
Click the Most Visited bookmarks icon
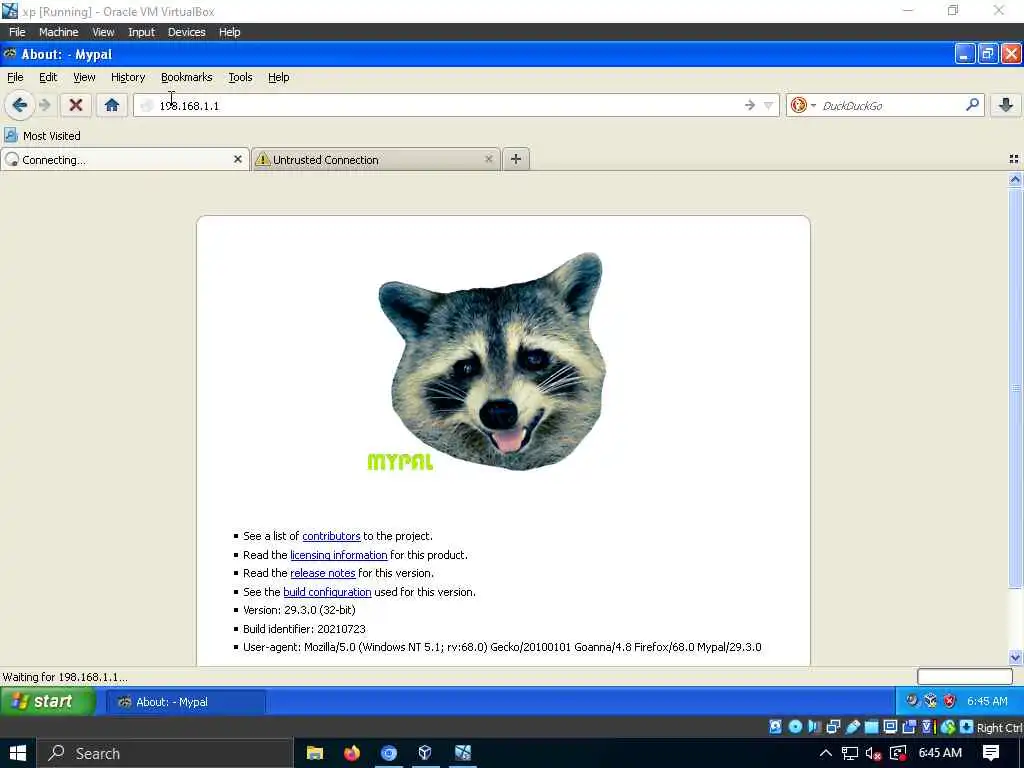[10, 136]
